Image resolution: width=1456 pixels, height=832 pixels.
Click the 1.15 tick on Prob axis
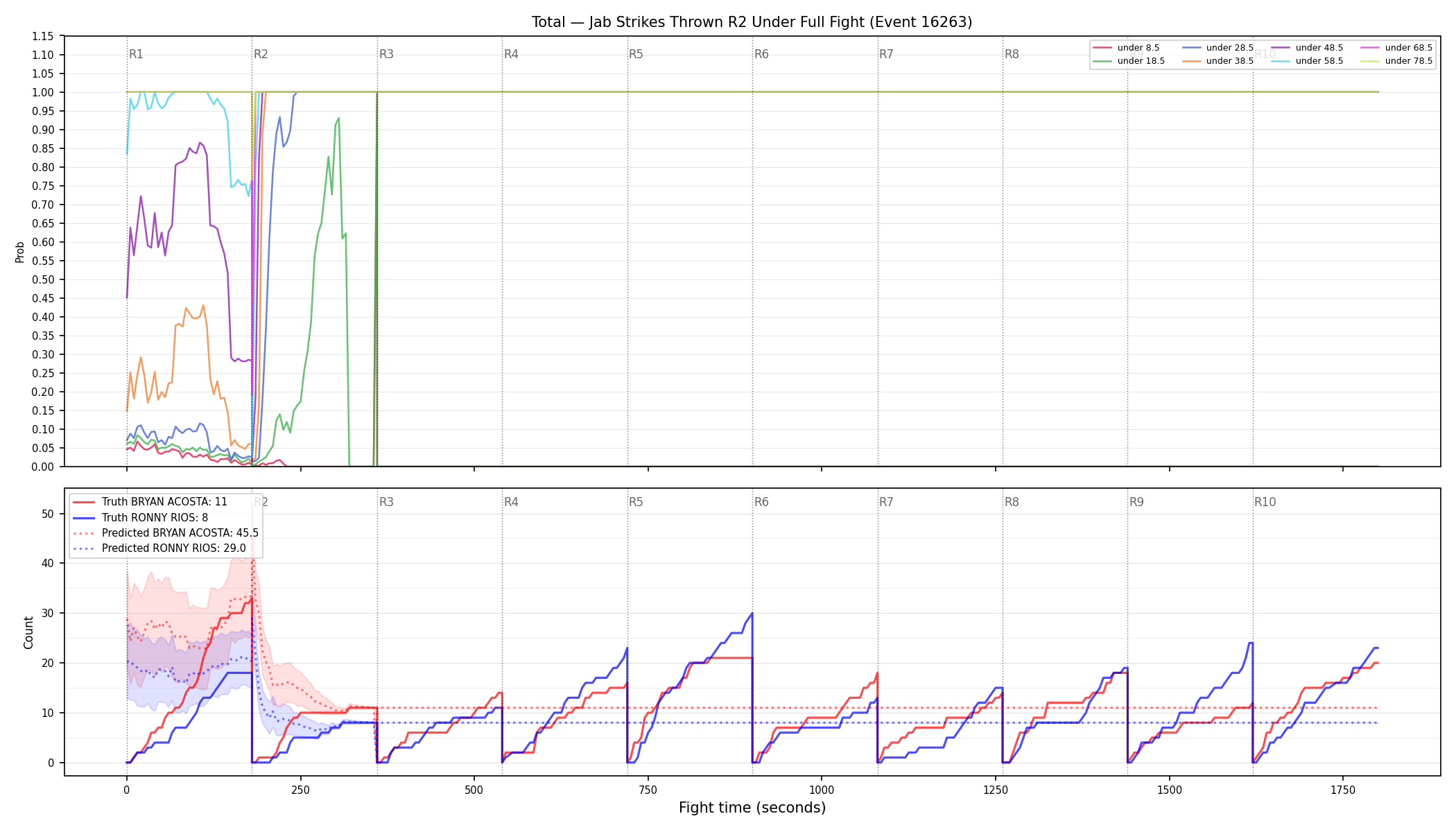43,36
